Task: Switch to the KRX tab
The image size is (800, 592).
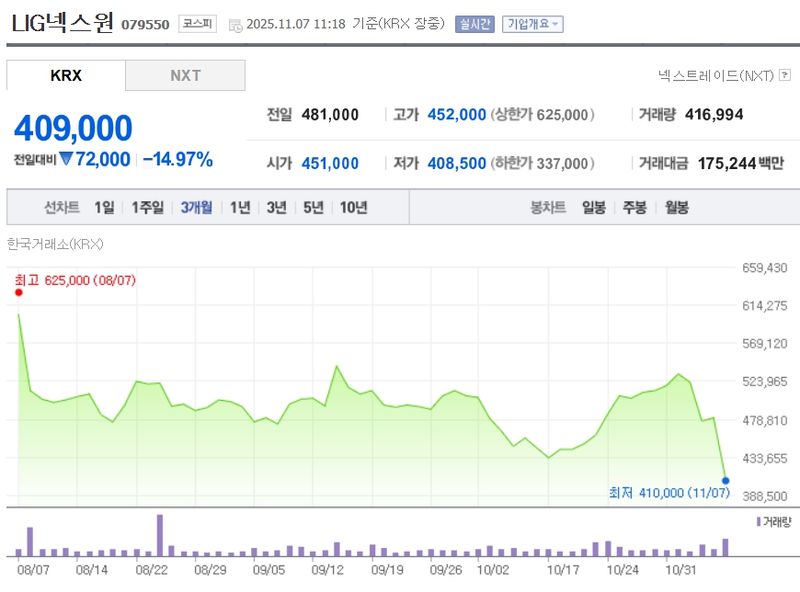Action: click(x=66, y=75)
